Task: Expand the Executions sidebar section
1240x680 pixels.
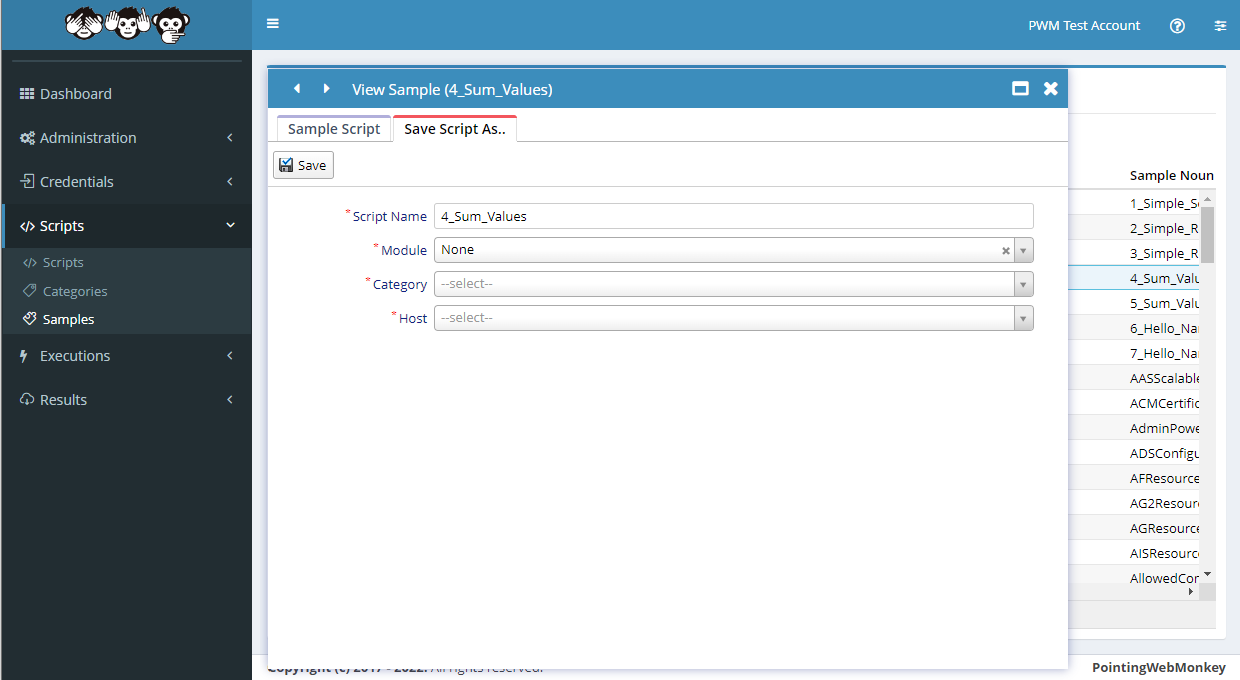Action: 126,356
